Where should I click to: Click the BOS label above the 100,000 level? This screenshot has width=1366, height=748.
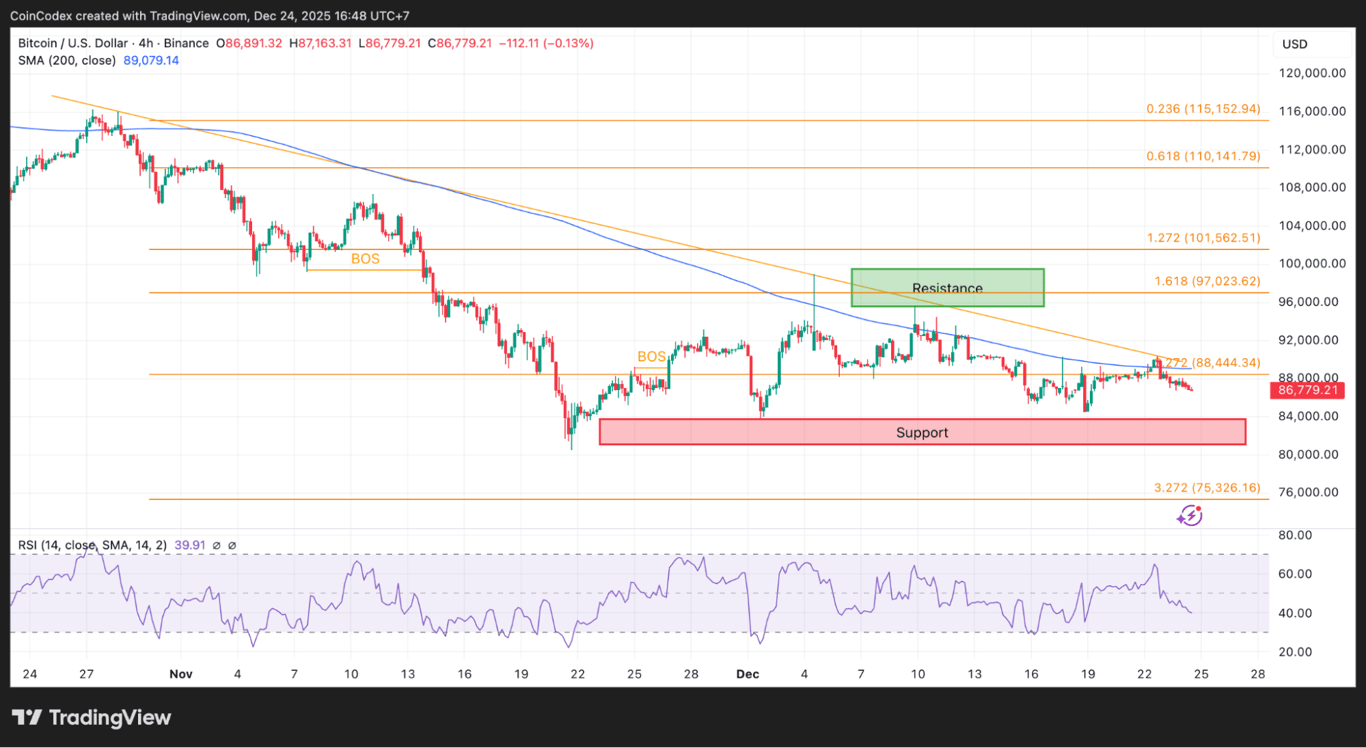pyautogui.click(x=364, y=258)
